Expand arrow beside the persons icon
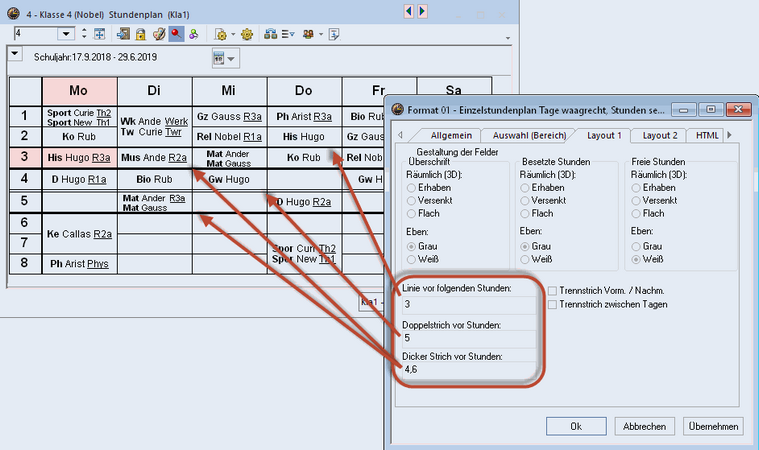This screenshot has height=450, width=759. pos(320,34)
